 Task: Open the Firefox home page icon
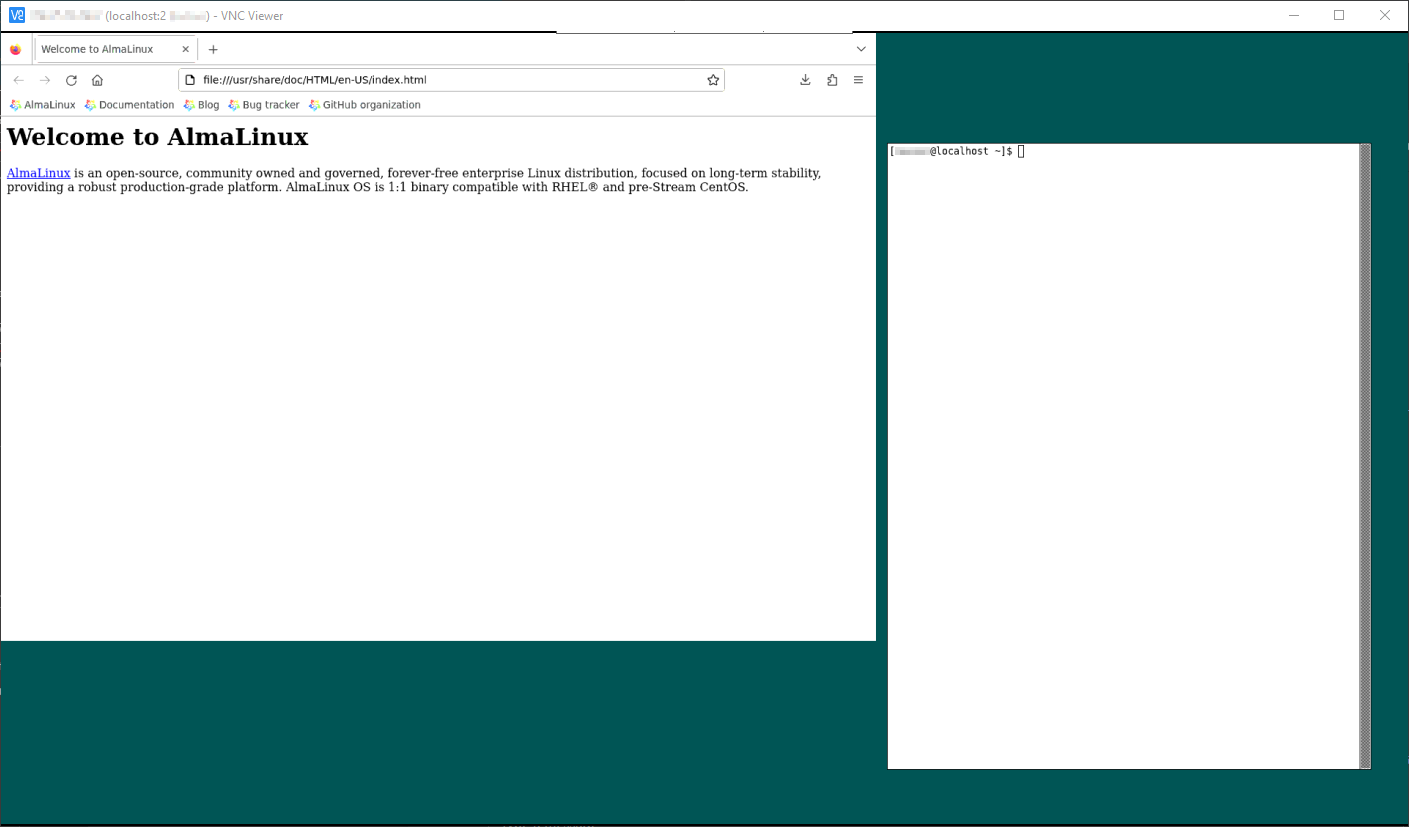tap(97, 80)
